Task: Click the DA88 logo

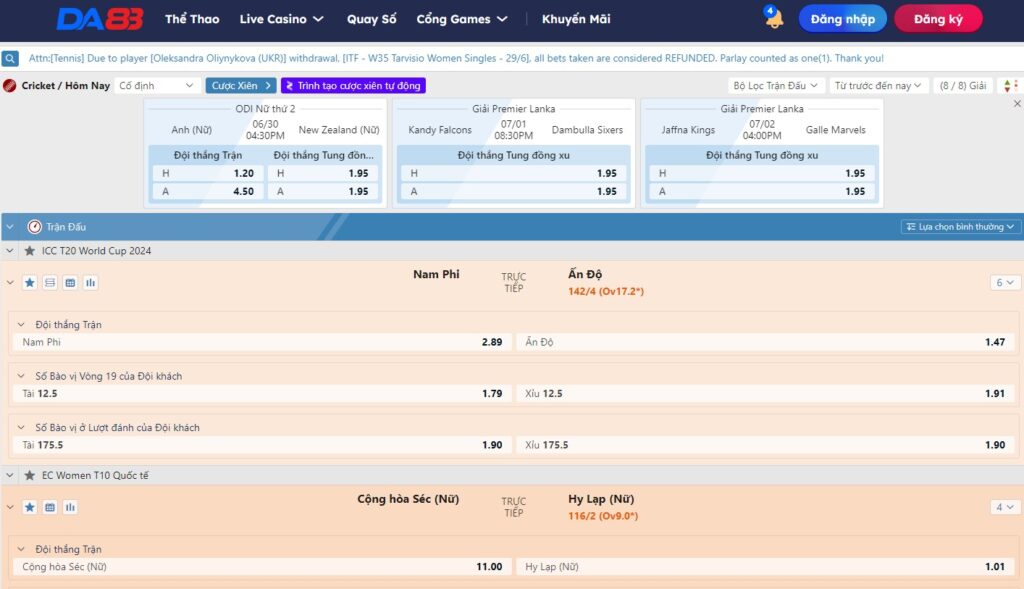Action: point(100,19)
